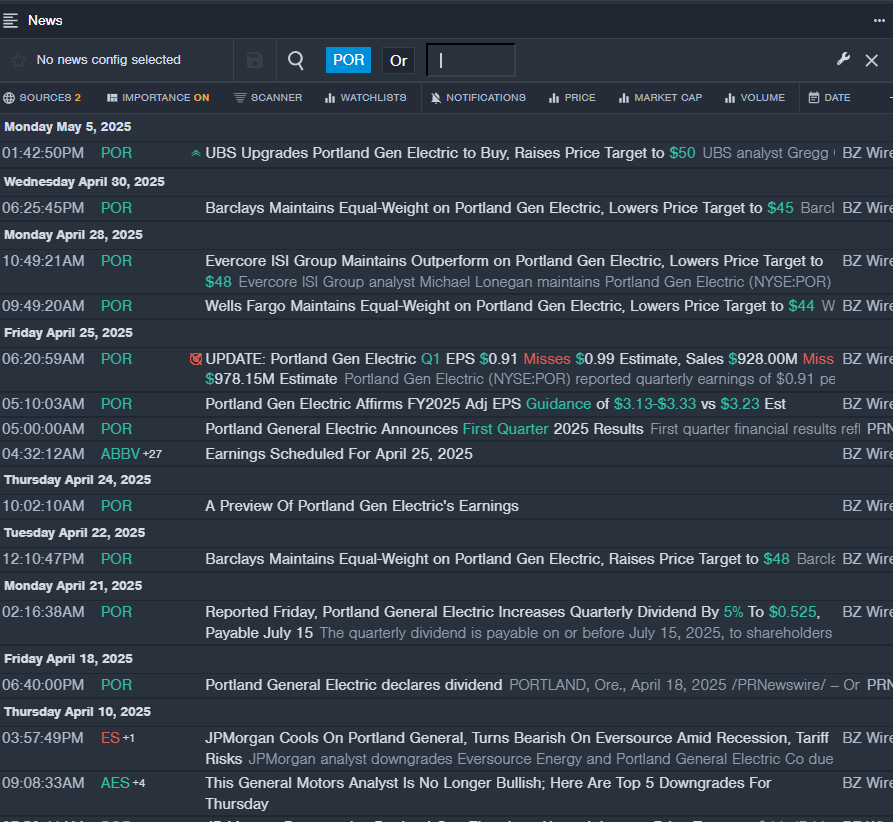Click the 'Friday April 25, 2025' date header
893x822 pixels.
68,333
